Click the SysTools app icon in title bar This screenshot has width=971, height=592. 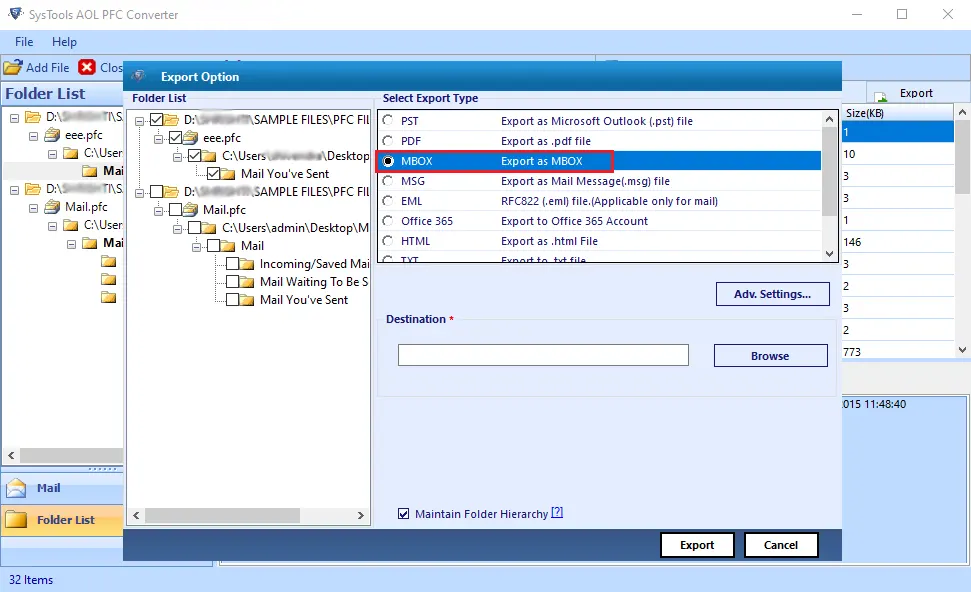15,13
